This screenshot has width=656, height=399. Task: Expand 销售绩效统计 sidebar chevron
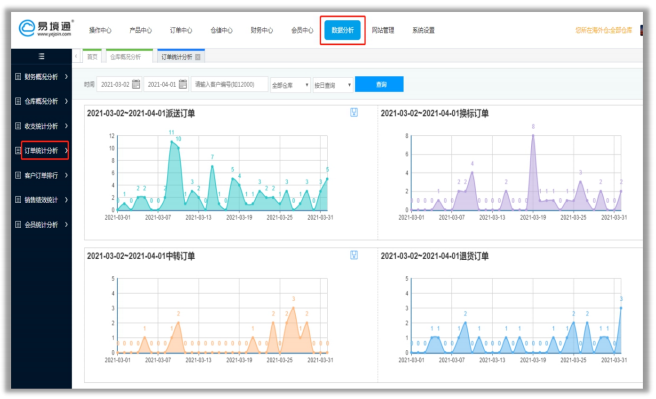(66, 200)
